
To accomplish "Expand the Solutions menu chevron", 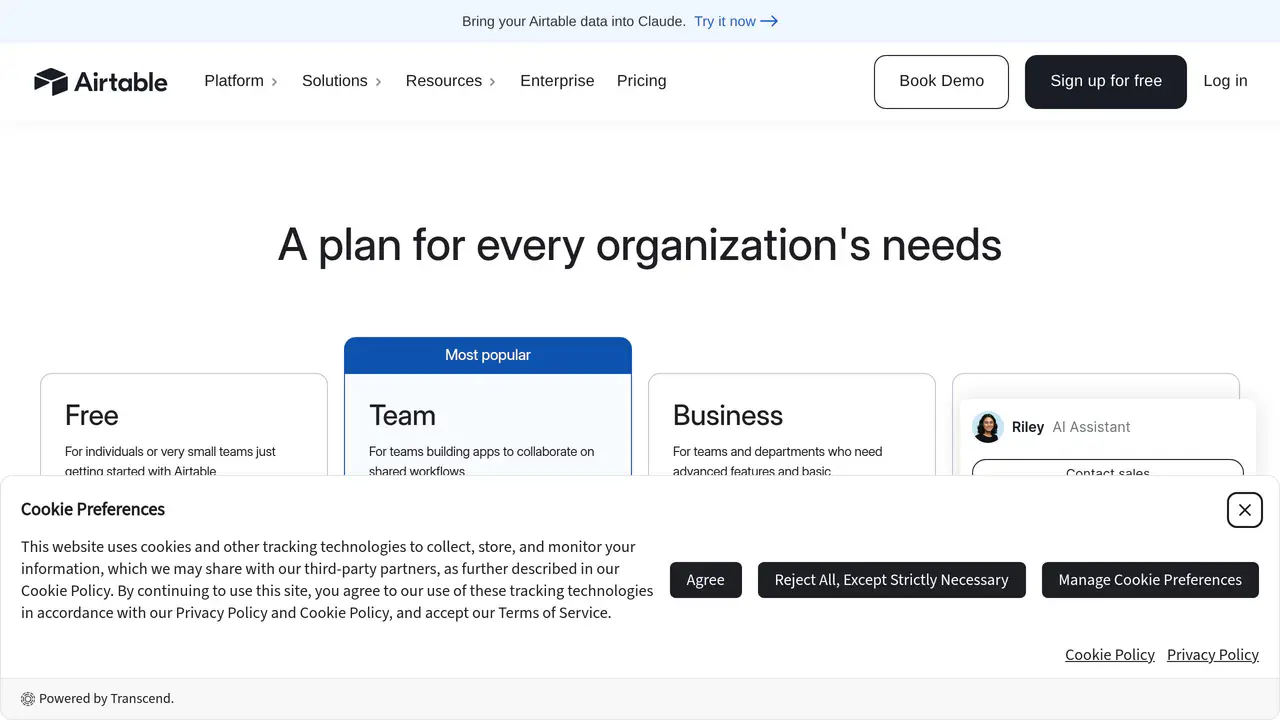I will point(378,82).
